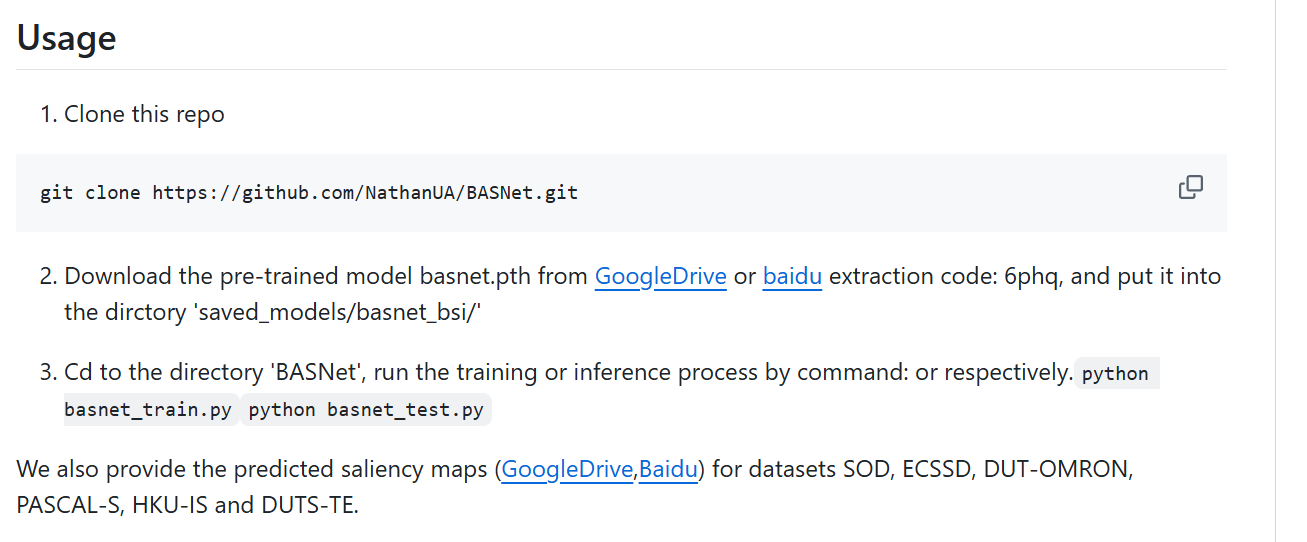Click the git clone command text
Viewport: 1307px width, 542px height.
[x=90, y=192]
